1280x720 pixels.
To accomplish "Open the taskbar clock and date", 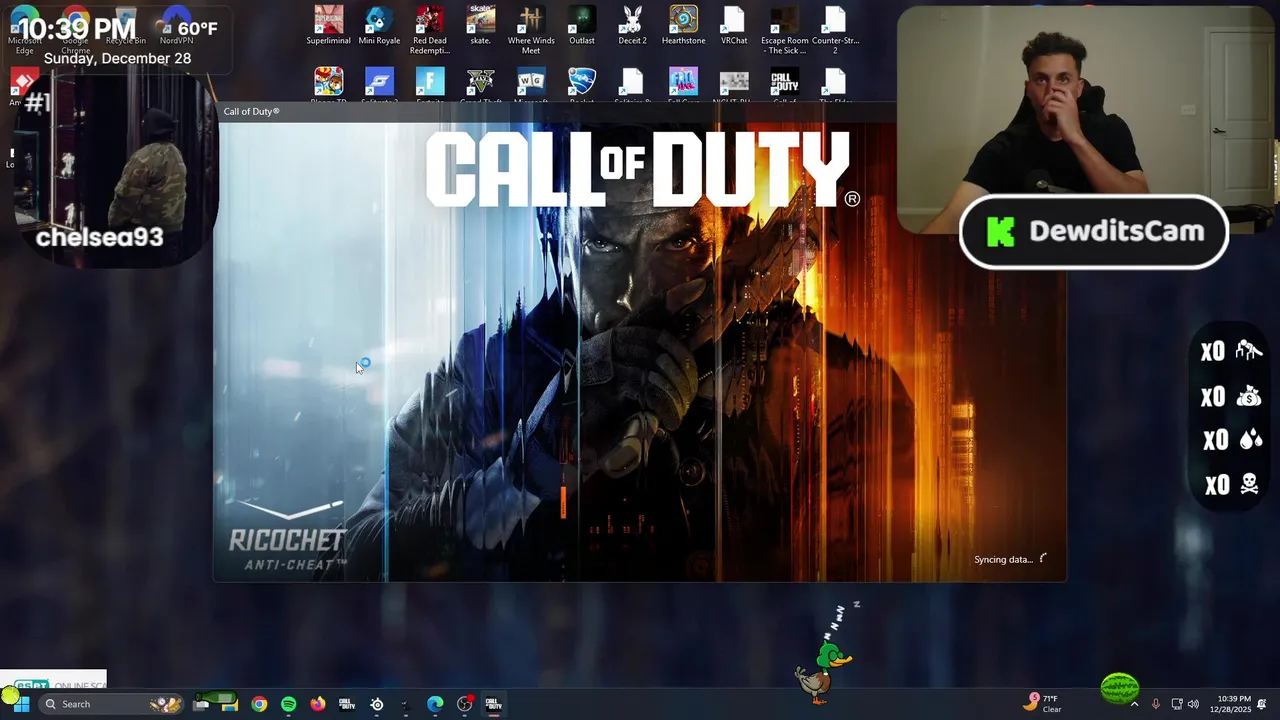I will click(1230, 704).
